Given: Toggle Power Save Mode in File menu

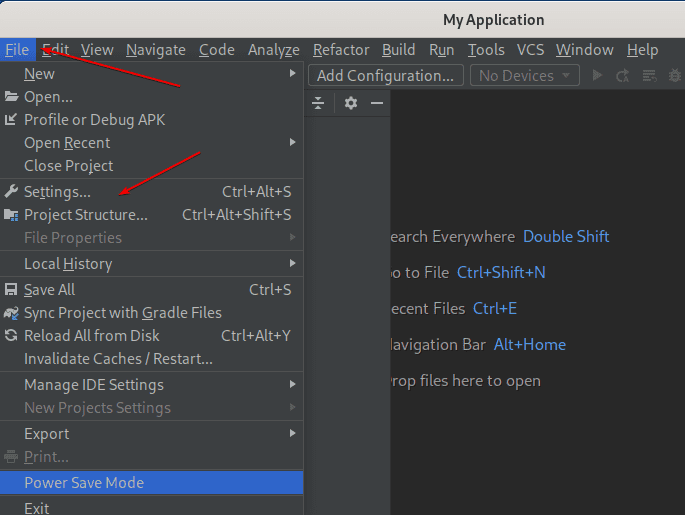Looking at the screenshot, I should click(84, 483).
